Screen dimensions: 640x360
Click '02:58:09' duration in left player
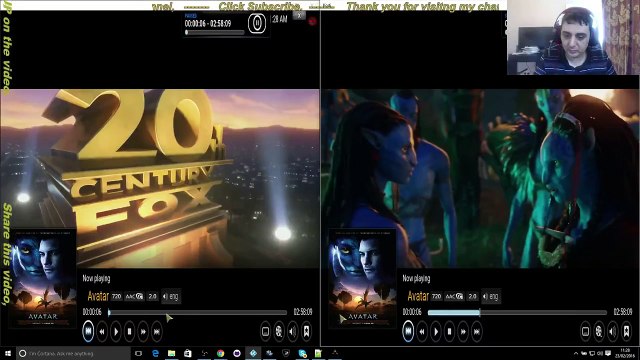coord(303,312)
